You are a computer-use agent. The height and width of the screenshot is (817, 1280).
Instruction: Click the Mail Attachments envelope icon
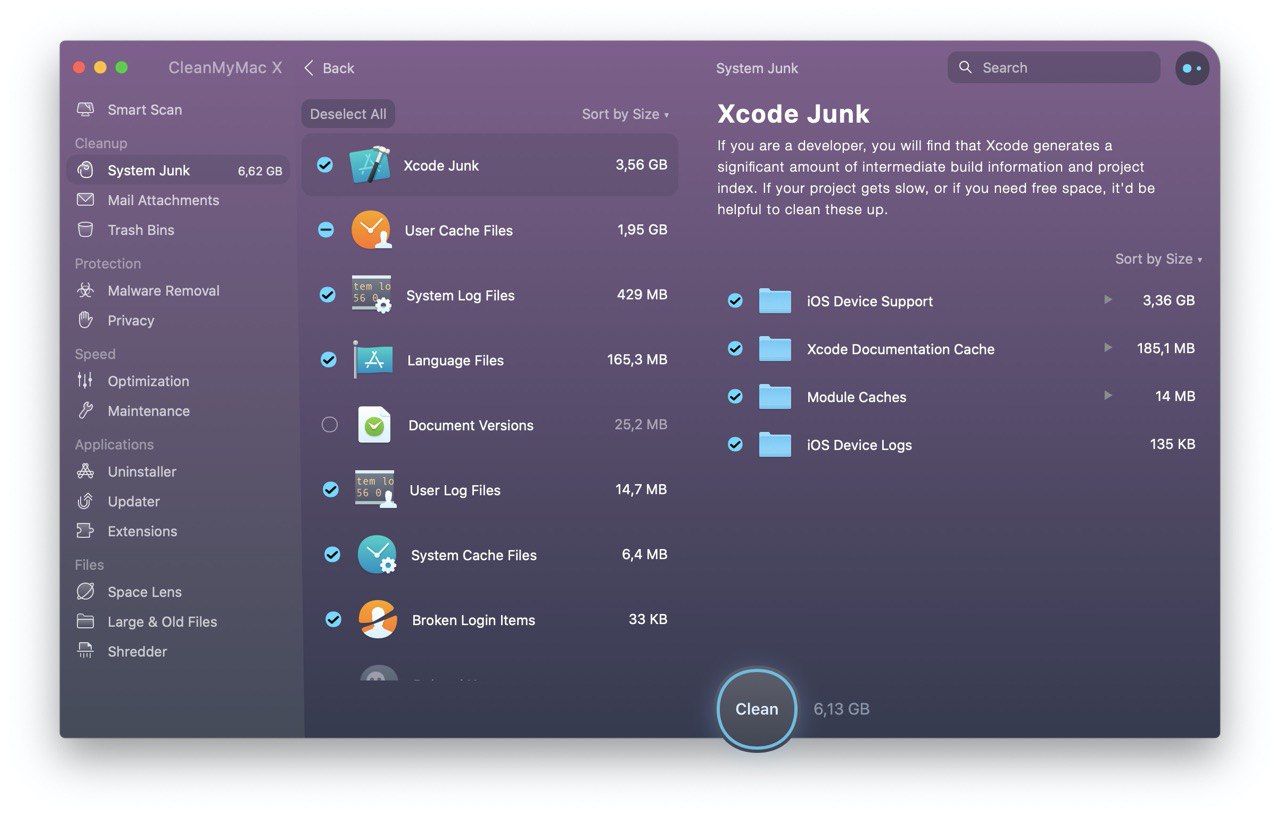pyautogui.click(x=86, y=200)
